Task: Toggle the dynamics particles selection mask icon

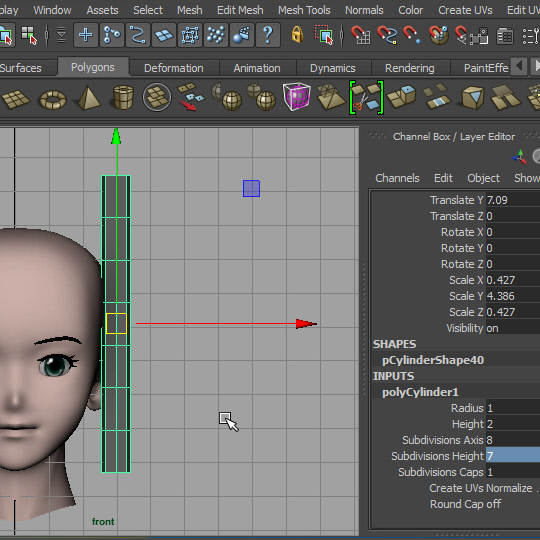Action: tap(216, 35)
